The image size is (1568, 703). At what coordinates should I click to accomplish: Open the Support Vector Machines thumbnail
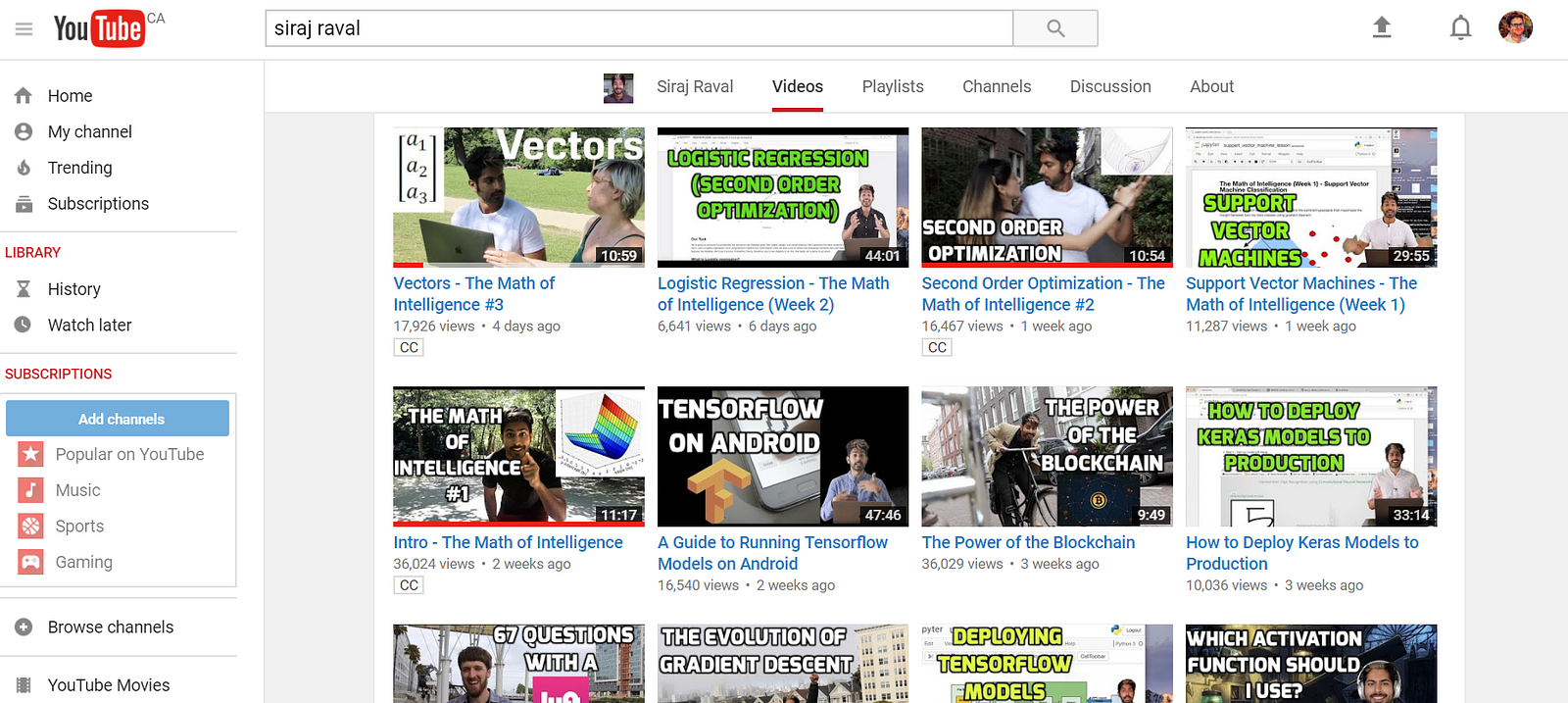tap(1311, 197)
